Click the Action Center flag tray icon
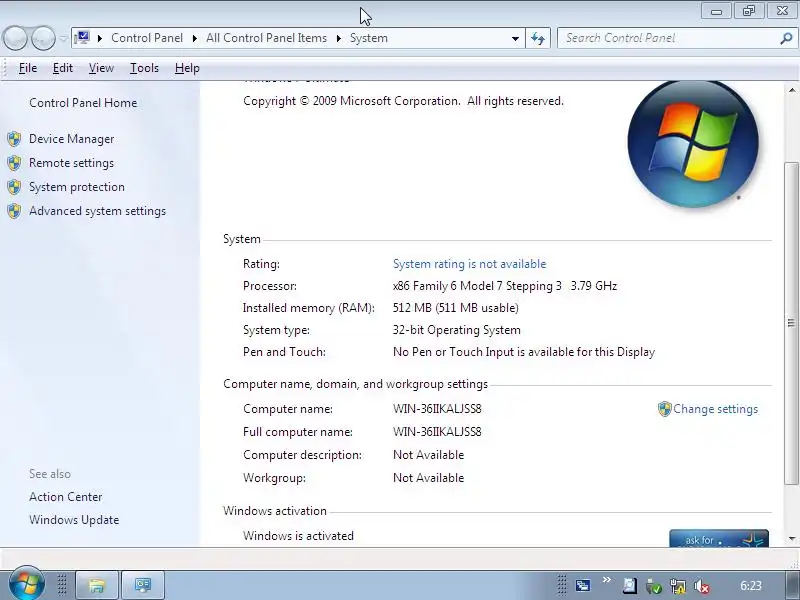Image resolution: width=800 pixels, height=600 pixels. [629, 586]
